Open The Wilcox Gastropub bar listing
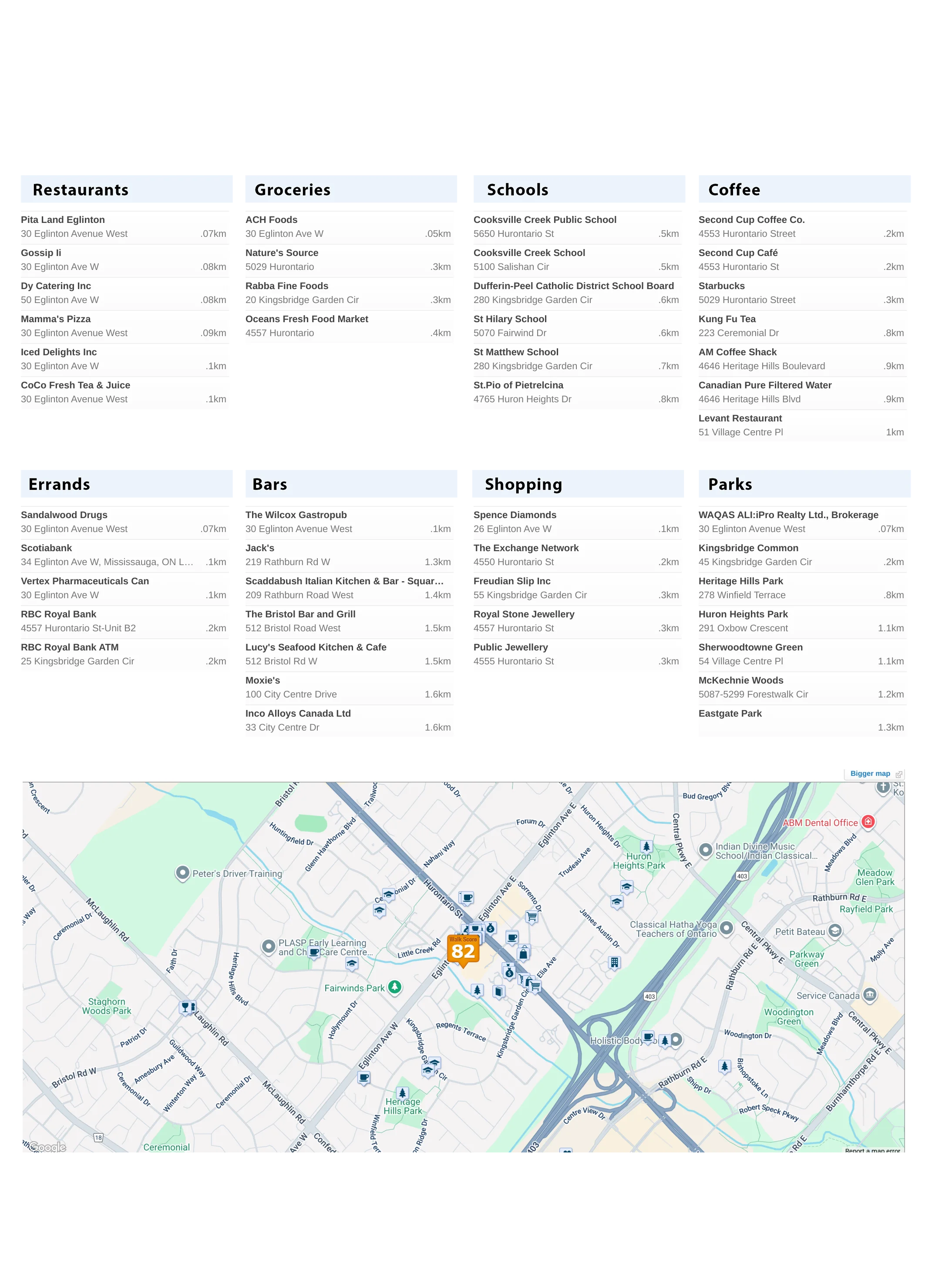This screenshot has height=1270, width=952. [296, 515]
